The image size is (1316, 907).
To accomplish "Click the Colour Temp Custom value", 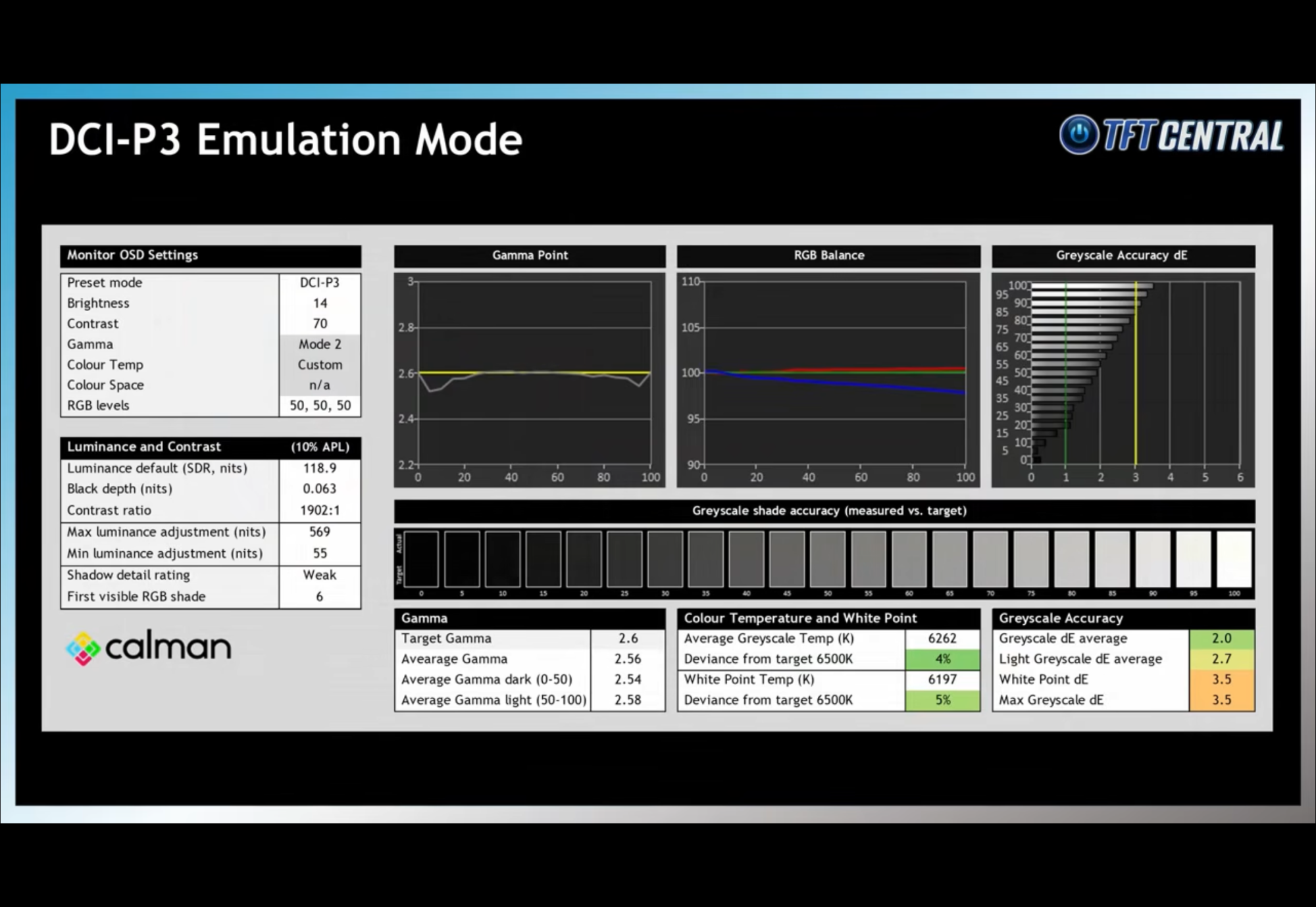I will 320,364.
